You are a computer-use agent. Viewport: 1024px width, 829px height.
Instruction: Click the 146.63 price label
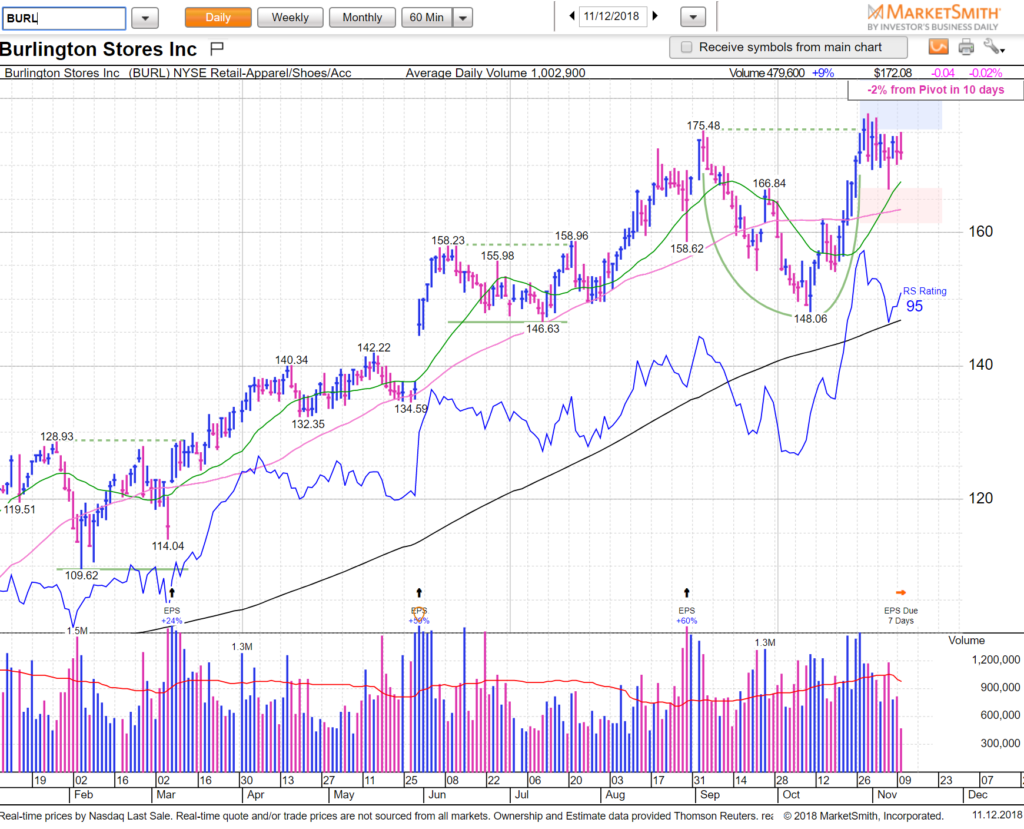[x=543, y=329]
